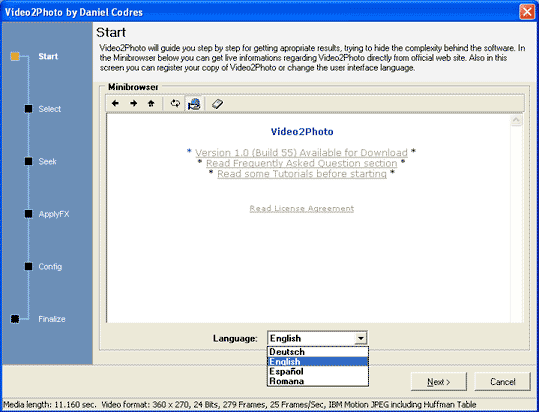The height and width of the screenshot is (412, 539).
Task: Open the Minibrowser home page
Action: [151, 103]
